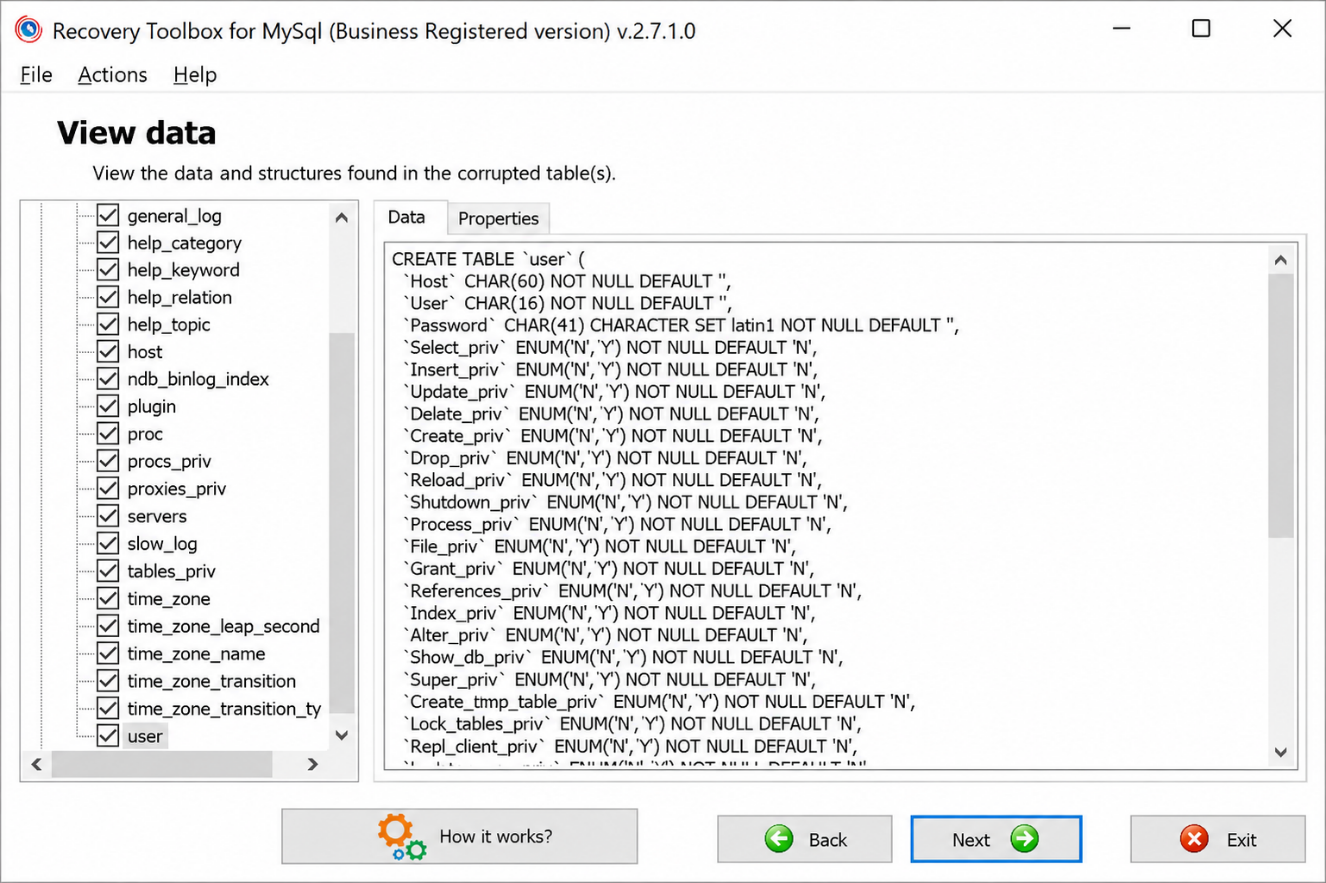The image size is (1326, 883).
Task: Toggle the help_relation checkbox
Action: [x=108, y=297]
